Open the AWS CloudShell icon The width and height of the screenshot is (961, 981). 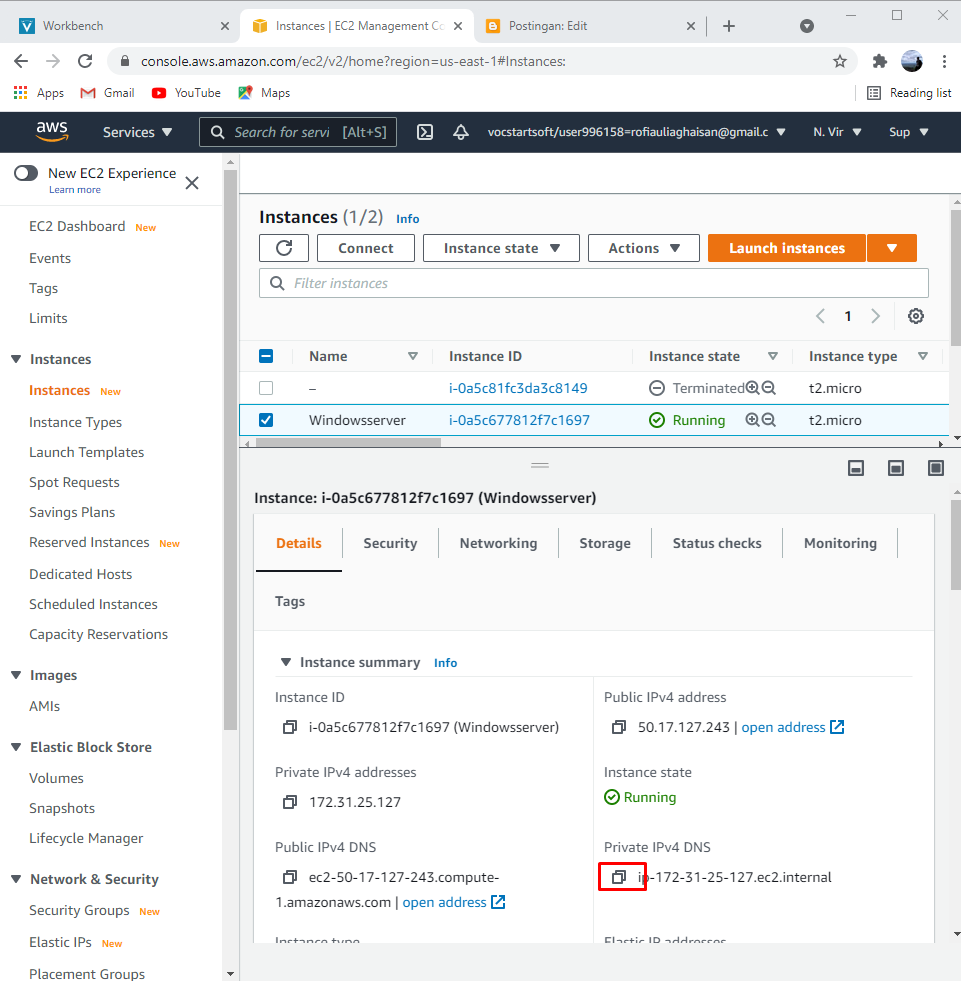[425, 132]
